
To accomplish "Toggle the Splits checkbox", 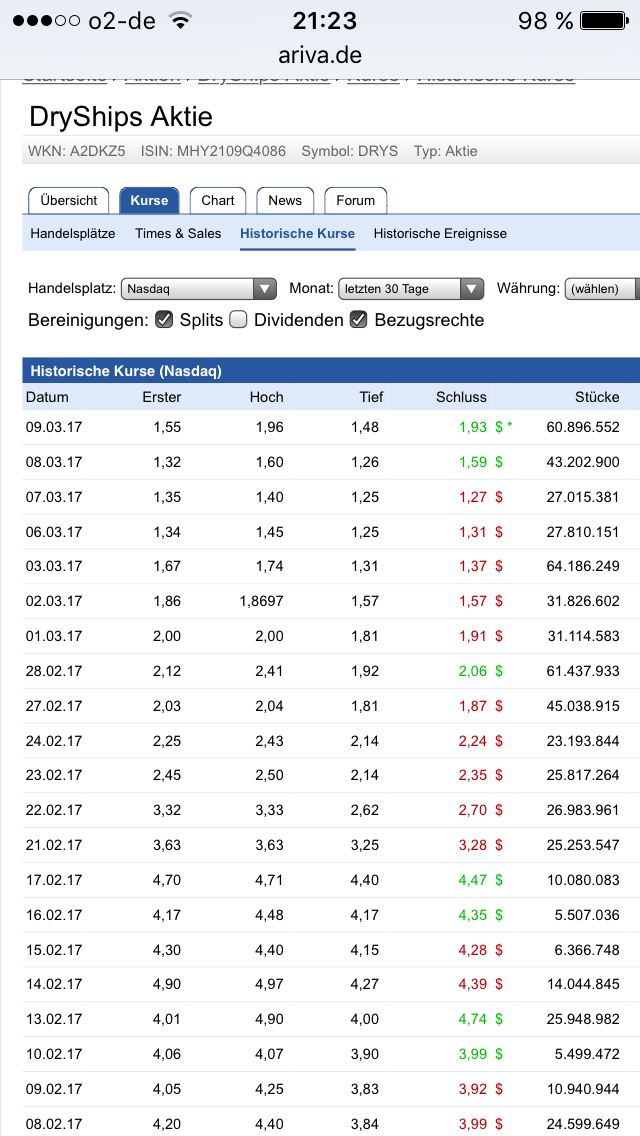I will pos(165,320).
